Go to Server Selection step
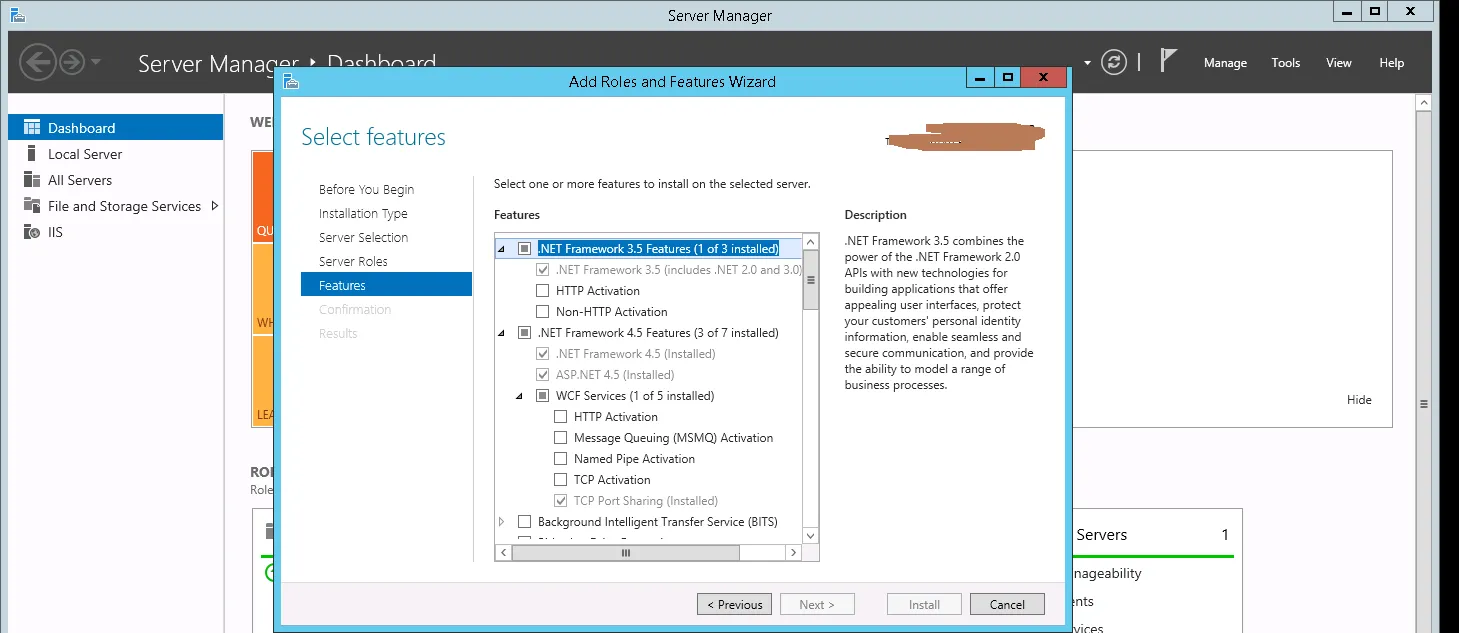This screenshot has height=633, width=1459. click(x=363, y=238)
